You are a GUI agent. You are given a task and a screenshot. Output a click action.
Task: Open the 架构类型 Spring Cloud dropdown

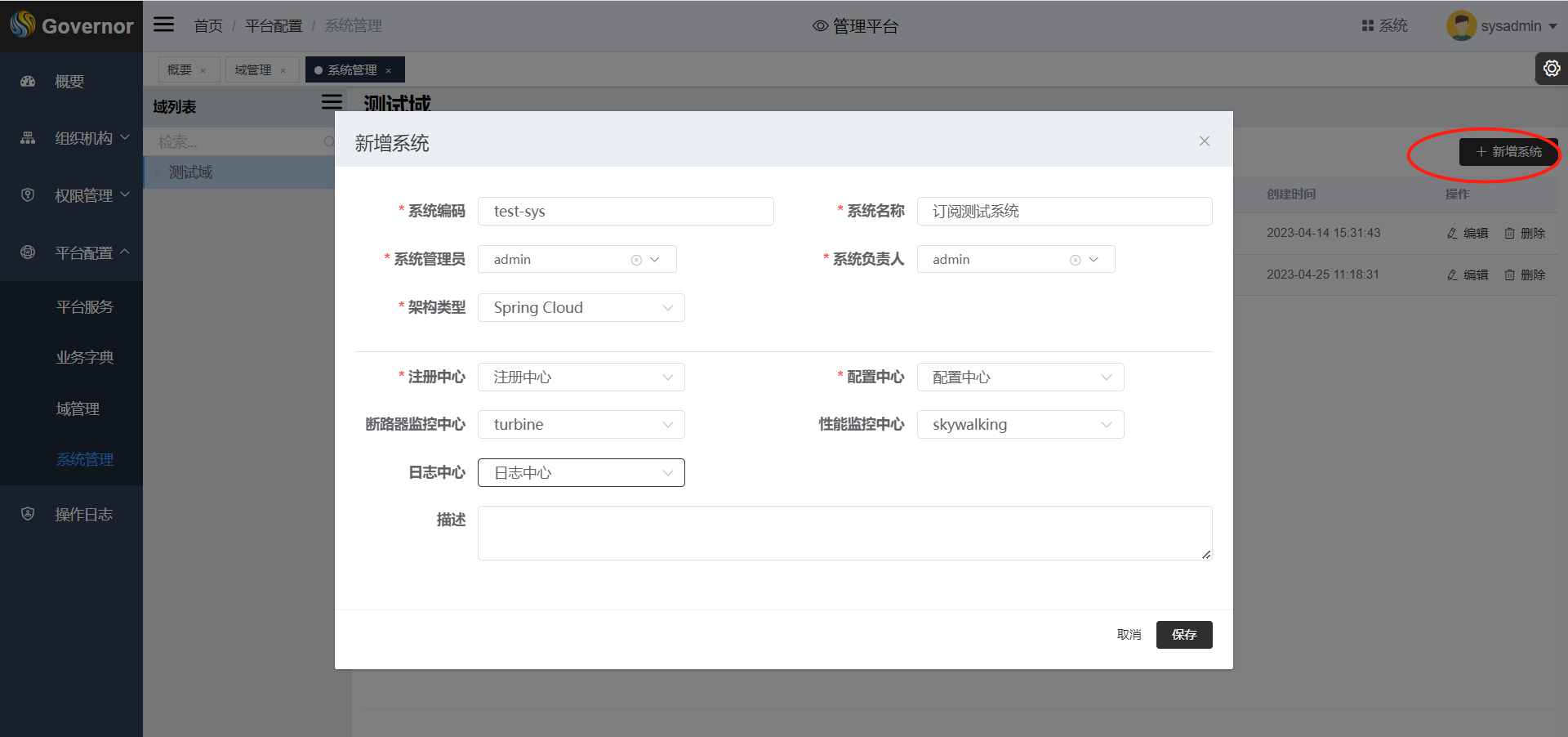tap(581, 308)
